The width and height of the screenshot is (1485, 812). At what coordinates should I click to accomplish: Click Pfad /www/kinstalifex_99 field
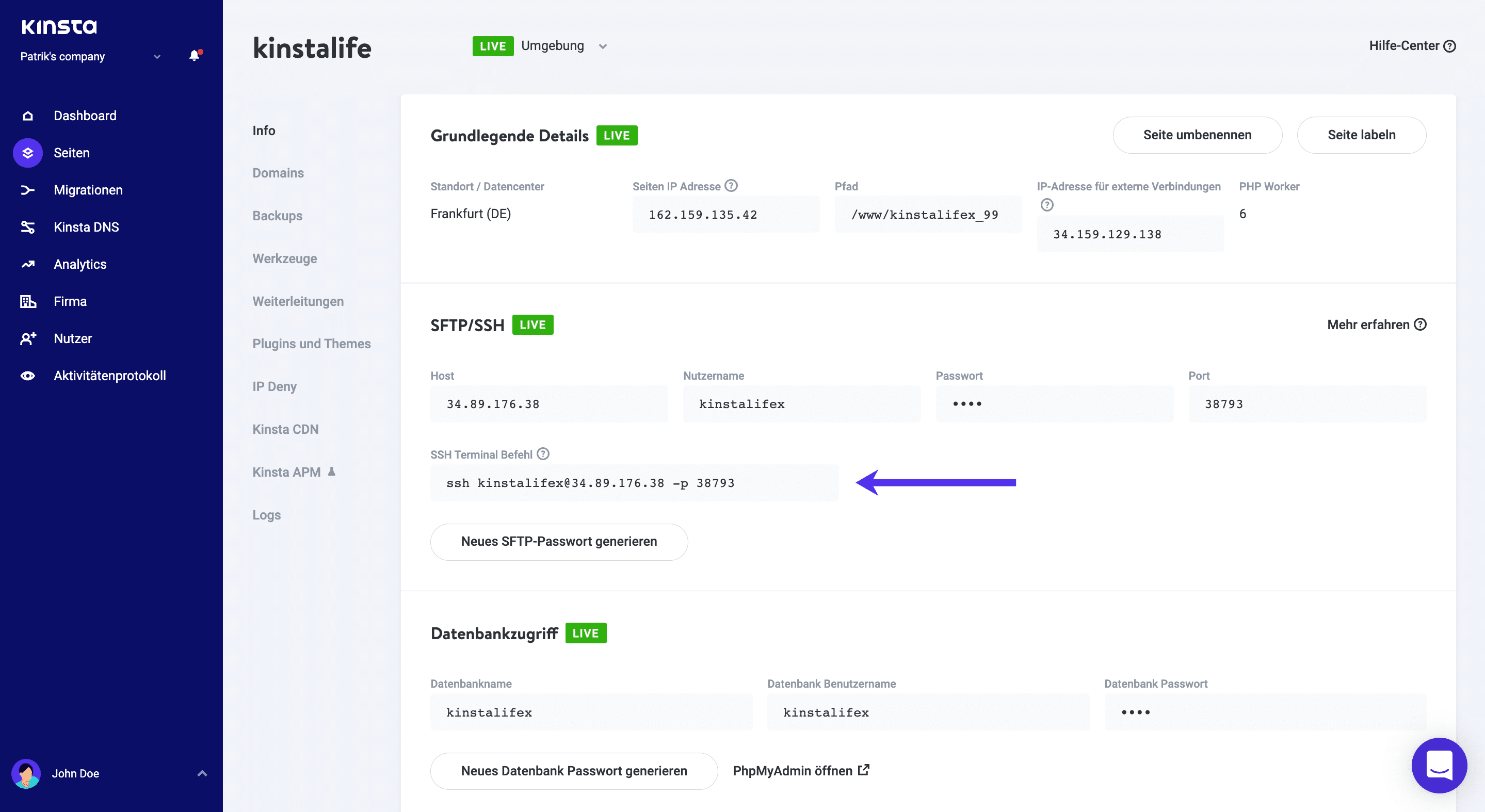(928, 215)
